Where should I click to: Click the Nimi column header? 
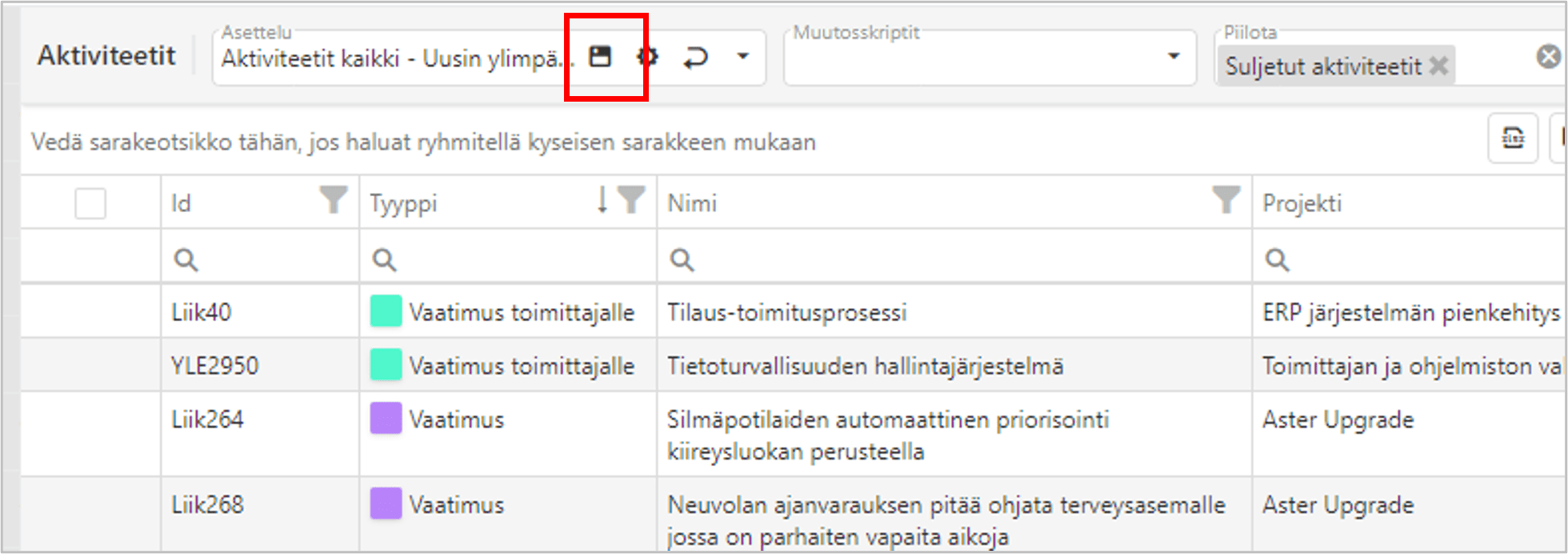(x=693, y=203)
